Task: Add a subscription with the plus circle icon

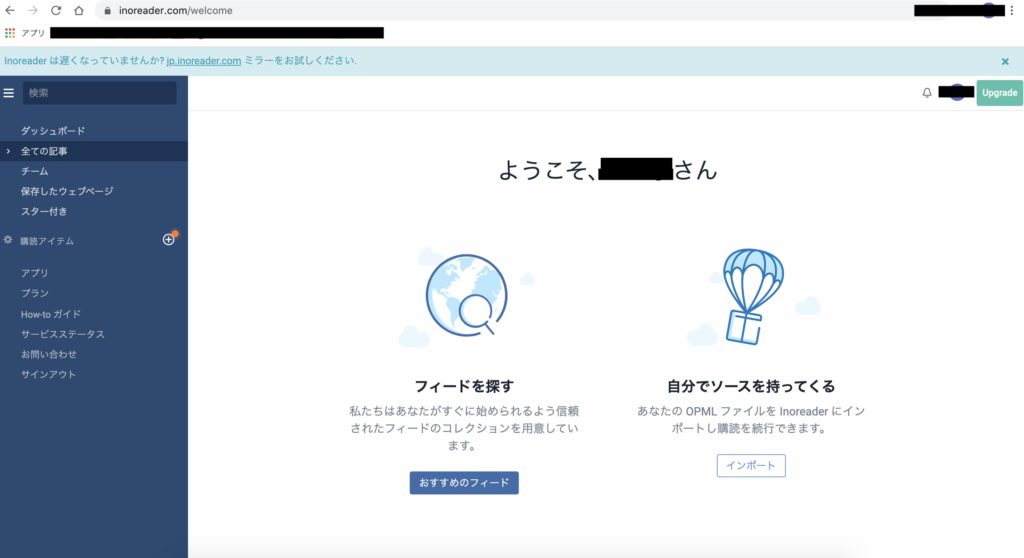Action: (168, 240)
